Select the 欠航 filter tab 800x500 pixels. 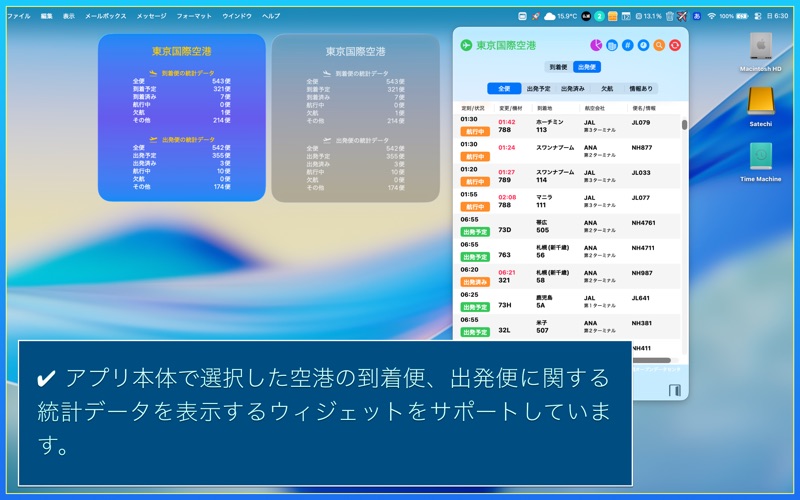pos(607,89)
